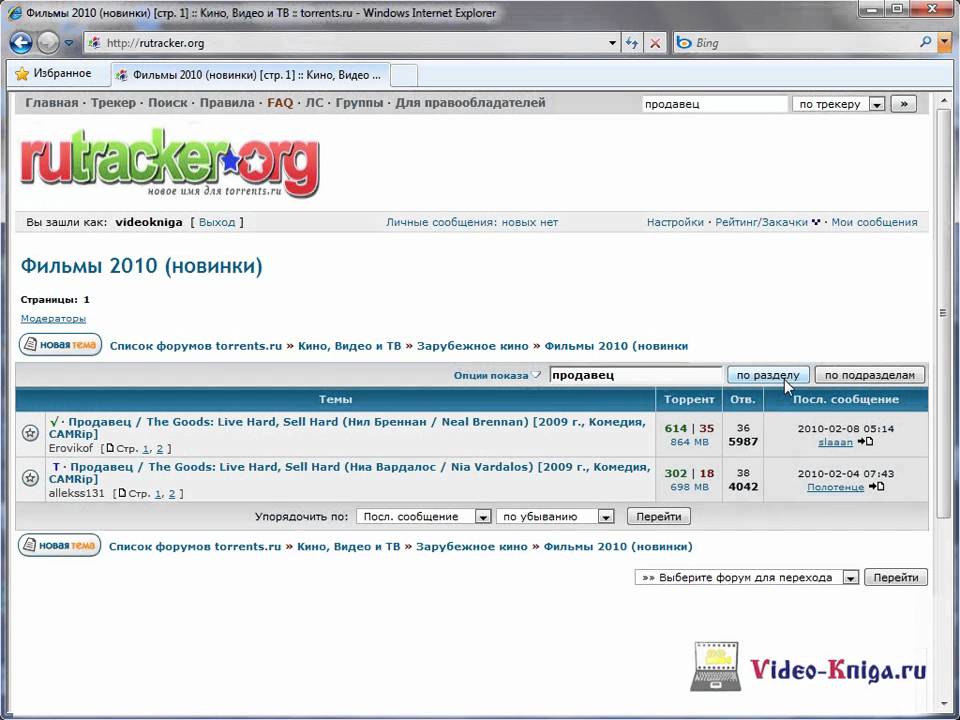Image resolution: width=960 pixels, height=720 pixels.
Task: Click the Фильмы 2010 (новинки) page heading
Action: (x=141, y=266)
